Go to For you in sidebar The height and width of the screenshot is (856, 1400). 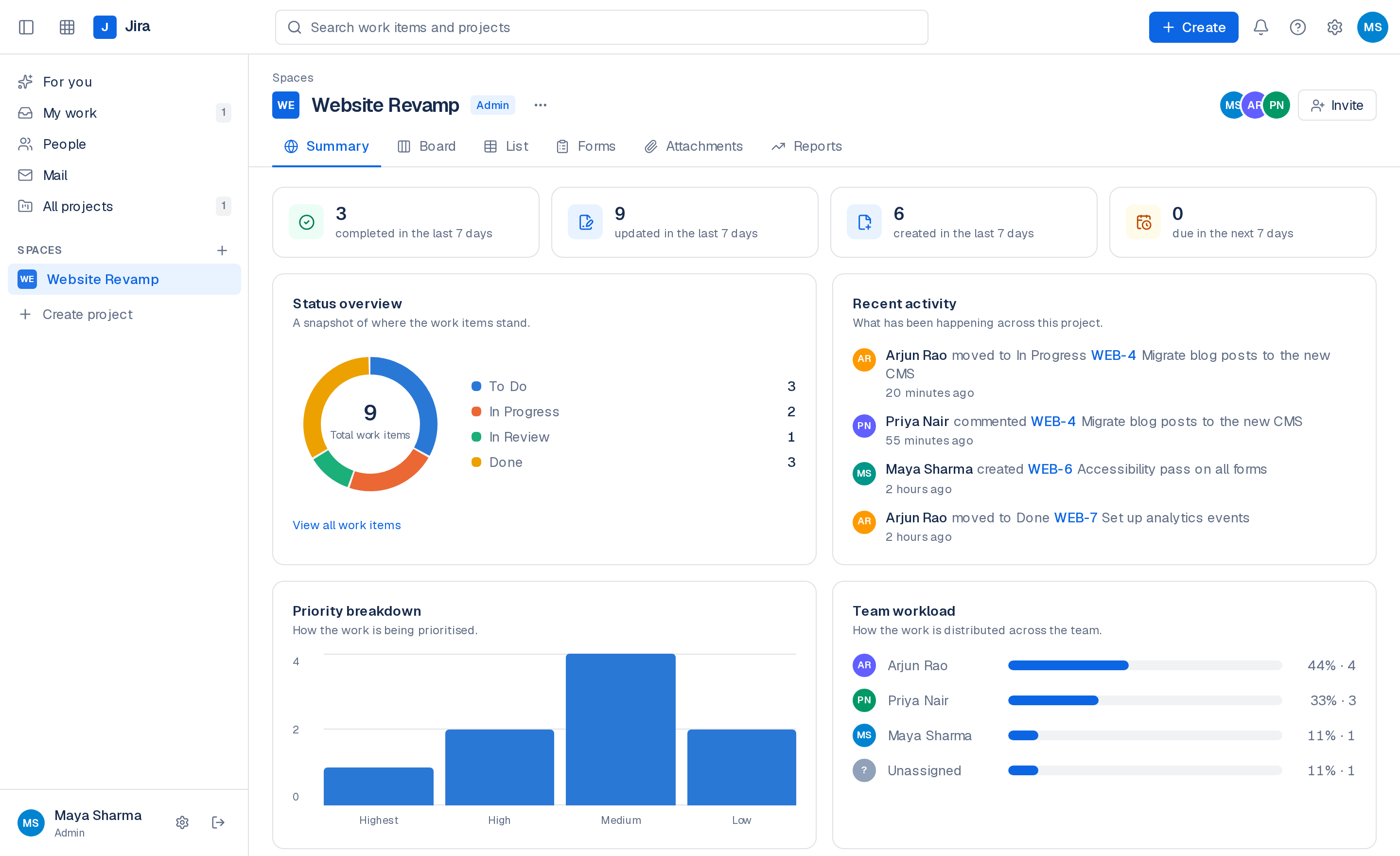pos(124,82)
